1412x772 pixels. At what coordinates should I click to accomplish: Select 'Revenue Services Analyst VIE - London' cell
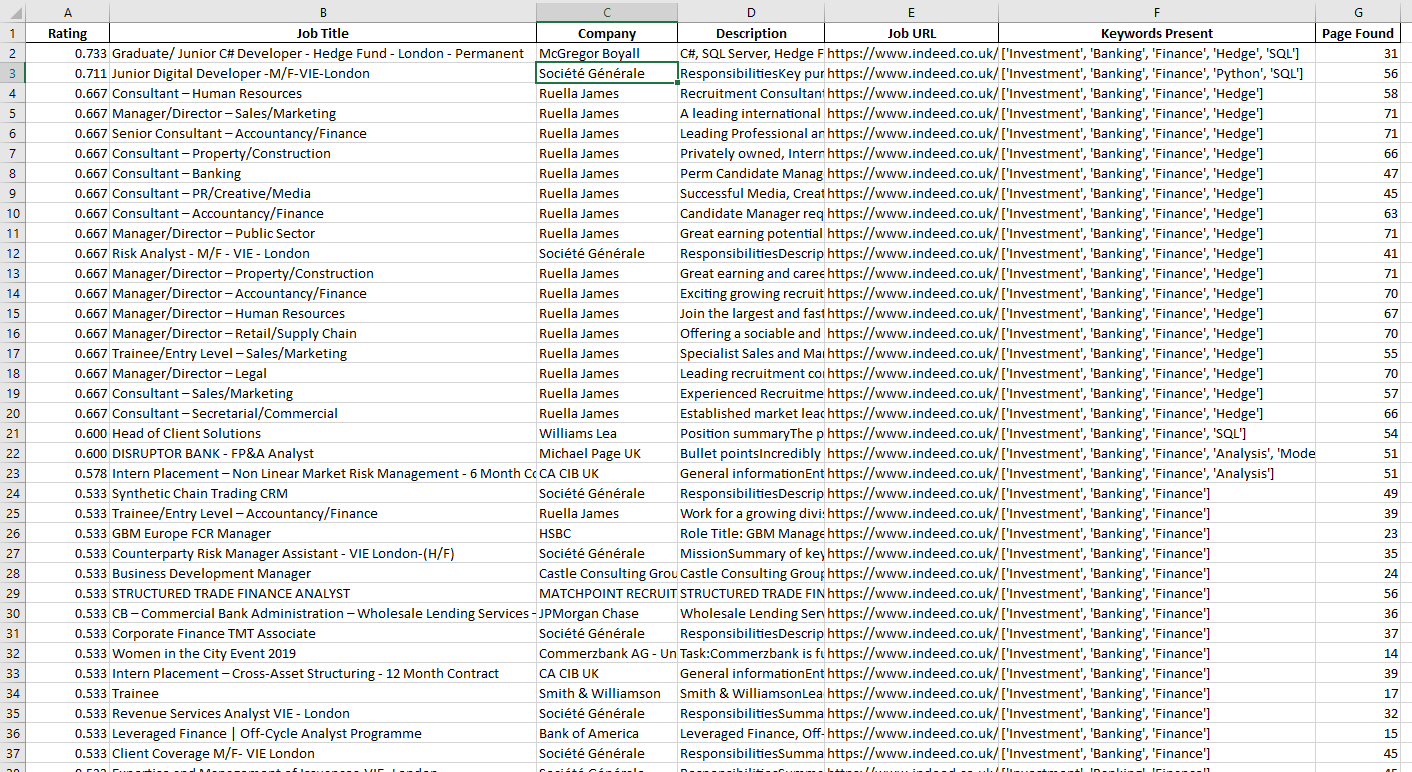[323, 713]
